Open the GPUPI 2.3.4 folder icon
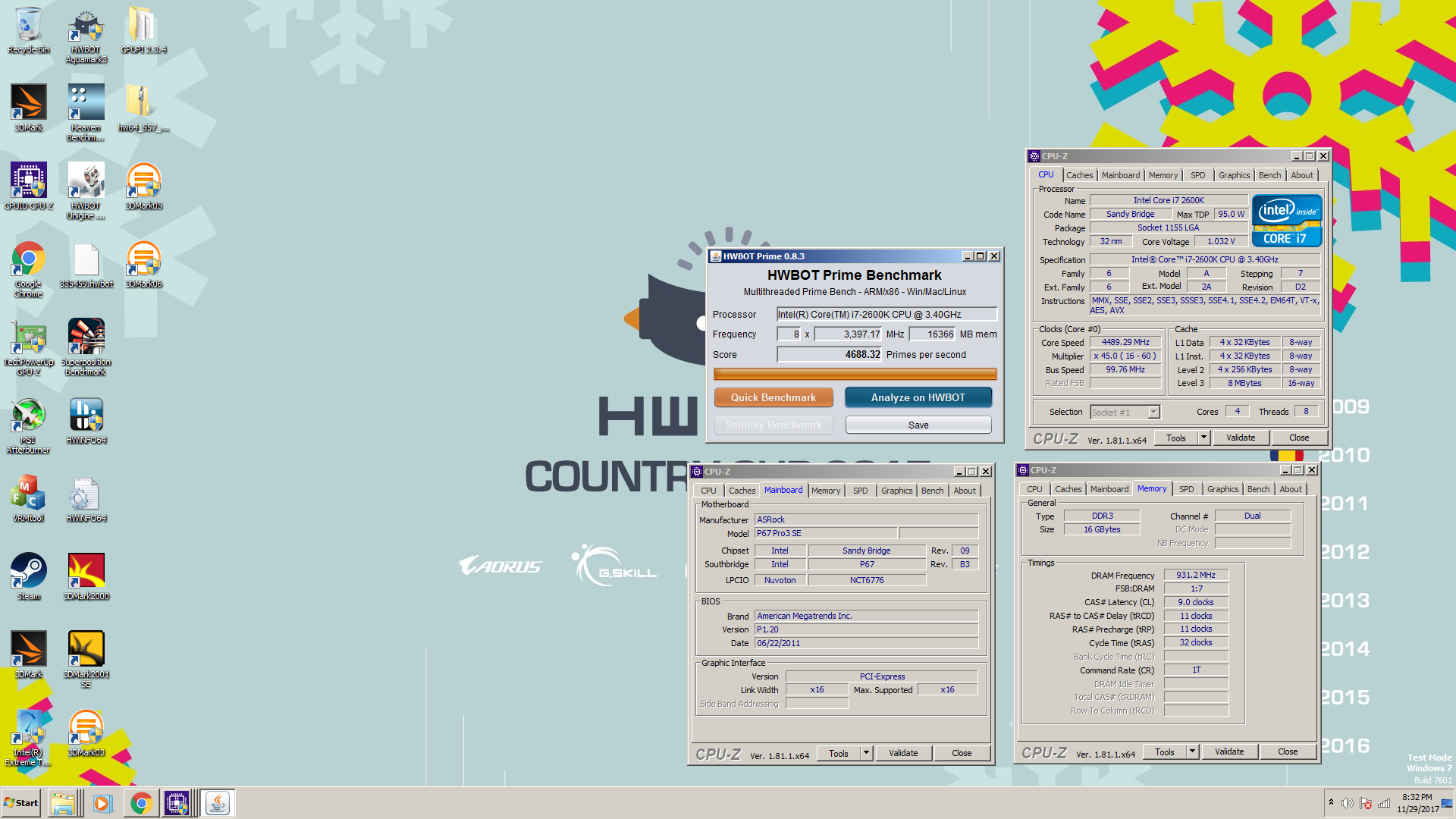The image size is (1456, 819). [143, 30]
